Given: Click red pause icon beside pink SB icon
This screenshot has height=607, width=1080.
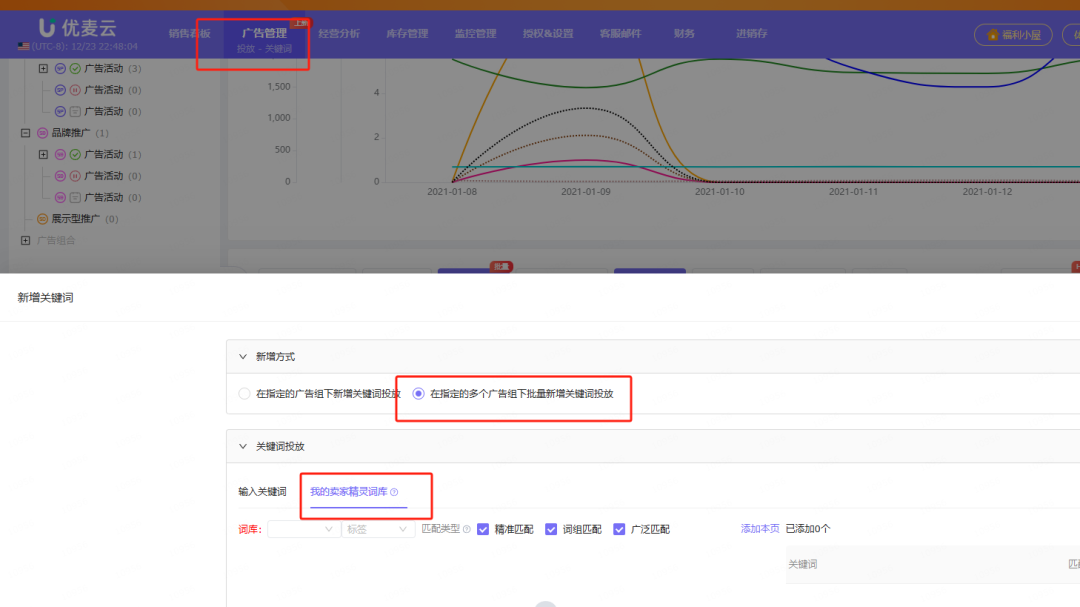Looking at the screenshot, I should [x=75, y=176].
